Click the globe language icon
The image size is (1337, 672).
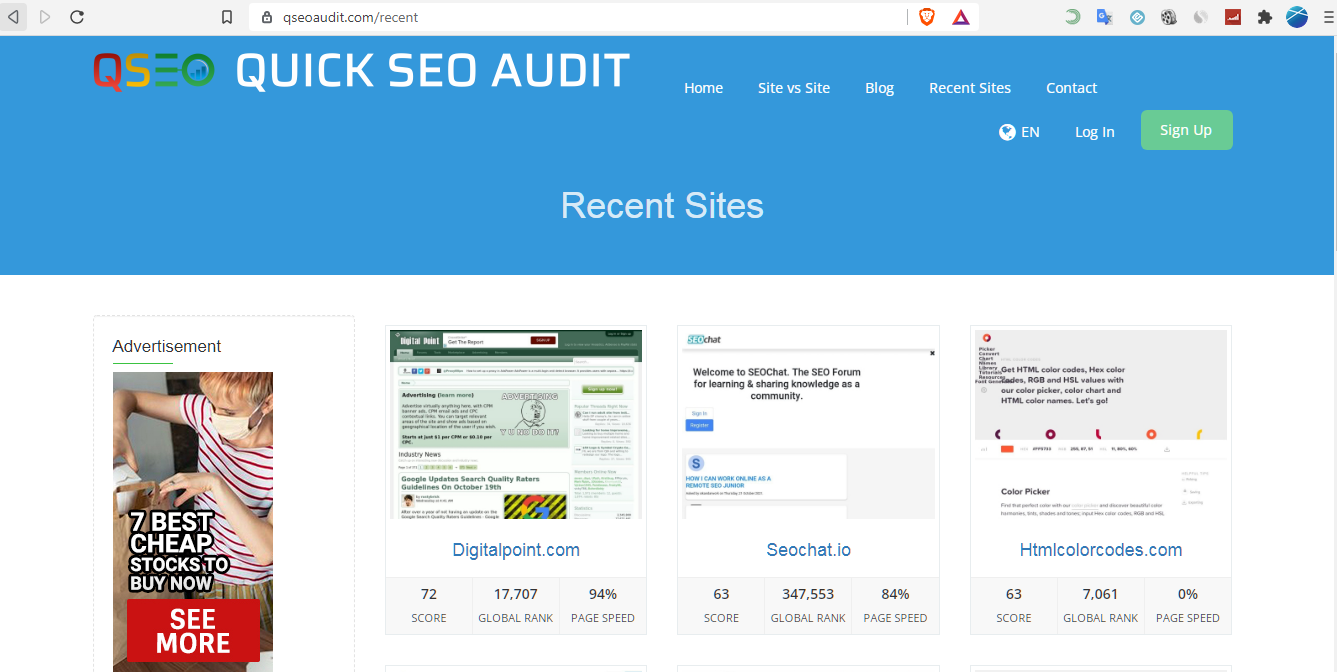1008,132
